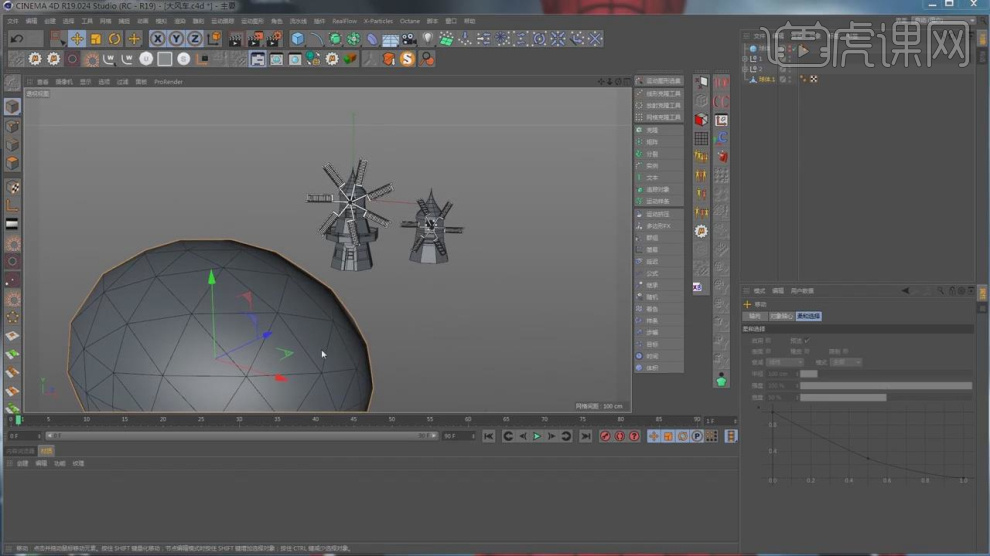Toggle the Y axis lock

point(176,39)
